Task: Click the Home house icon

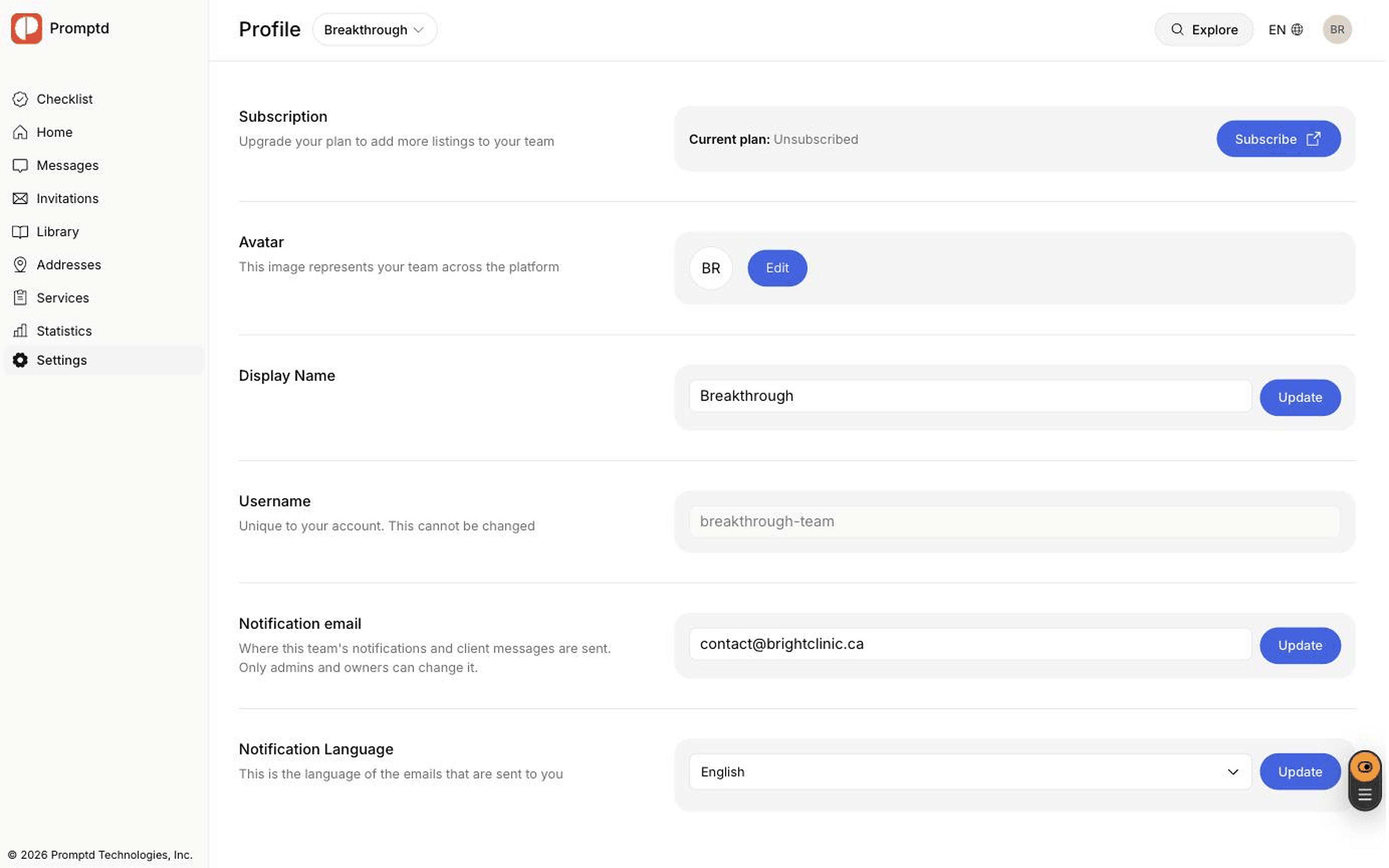Action: (x=20, y=132)
